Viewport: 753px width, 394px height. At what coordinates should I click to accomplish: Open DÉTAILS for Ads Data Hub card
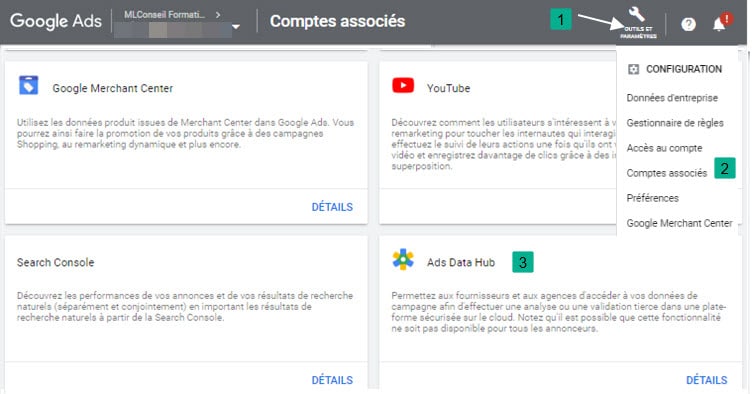(706, 380)
